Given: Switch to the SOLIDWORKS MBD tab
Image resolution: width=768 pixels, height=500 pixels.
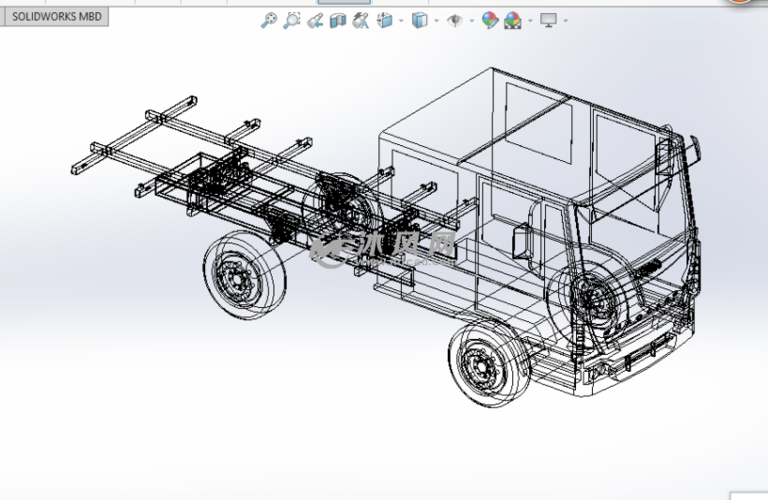Looking at the screenshot, I should pos(56,17).
